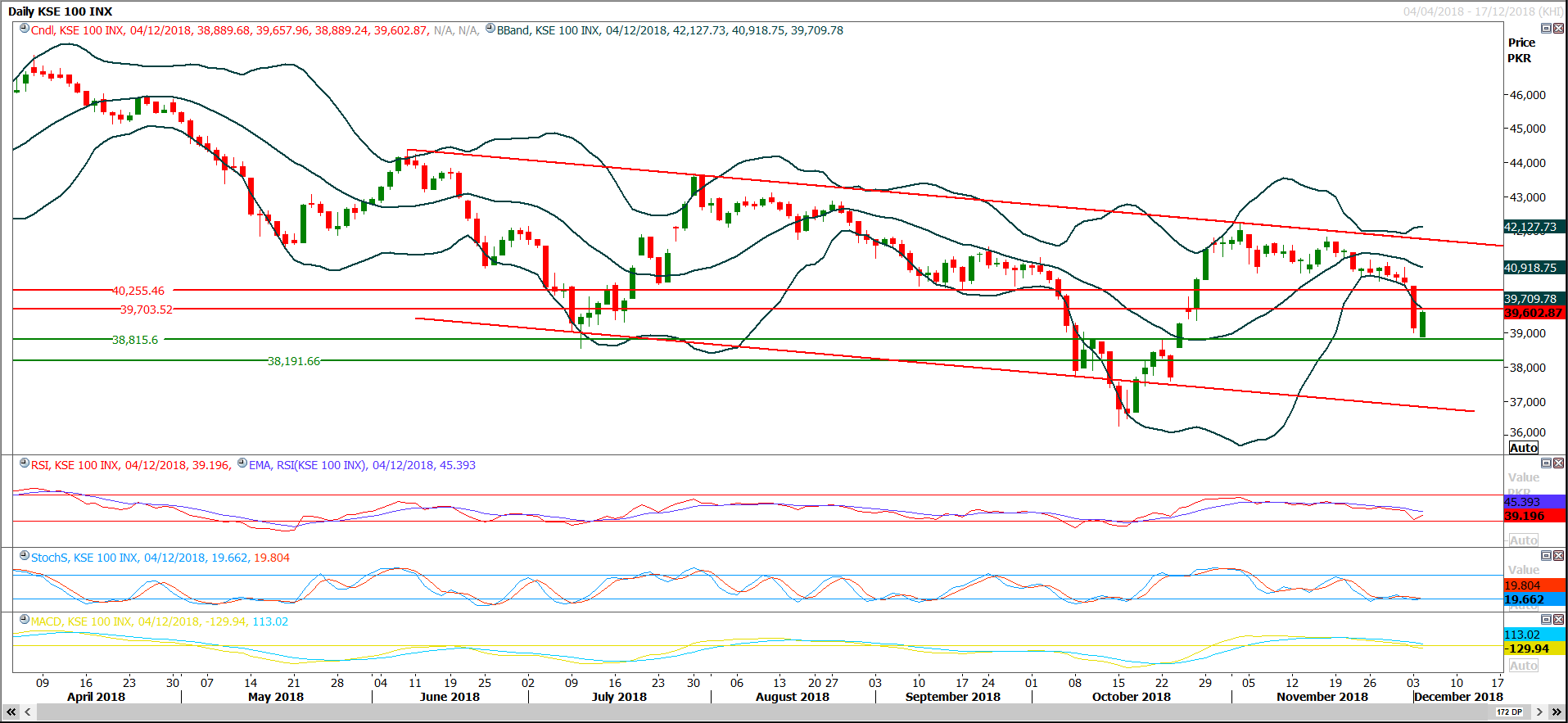Click the Auto scale button of the RSI pane
Viewport: 1568px width, 723px height.
pyautogui.click(x=1524, y=540)
